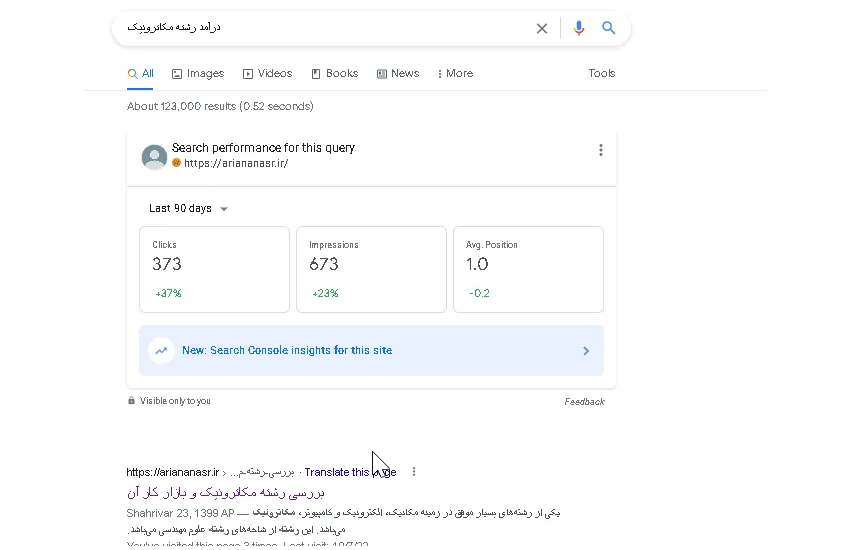Viewport: 850px width, 550px height.
Task: Expand the Last 90 days dropdown
Action: pos(188,209)
